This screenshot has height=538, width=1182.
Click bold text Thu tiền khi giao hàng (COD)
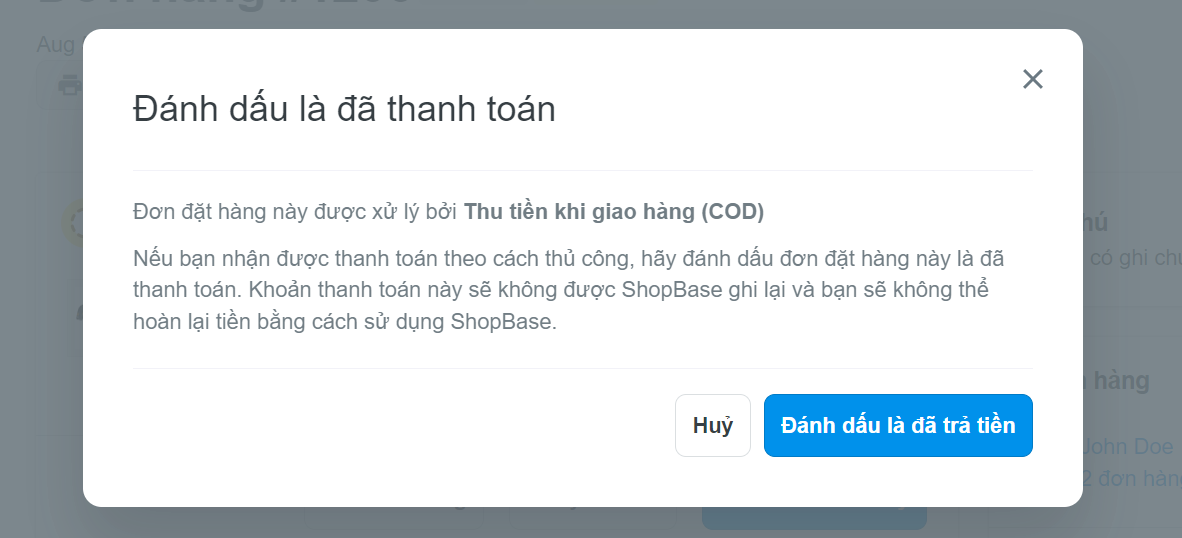pos(614,212)
